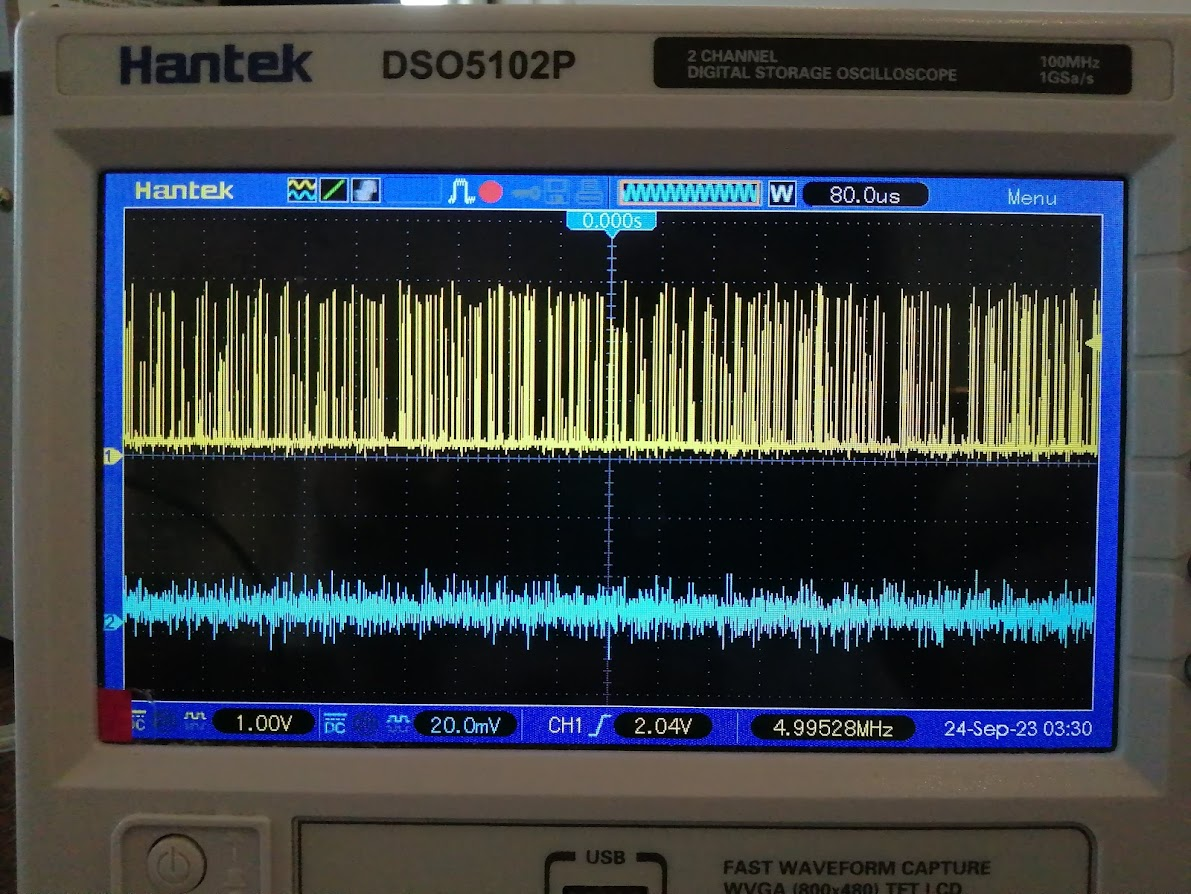The height and width of the screenshot is (894, 1191).
Task: Click the persistence display icon
Action: (x=365, y=190)
